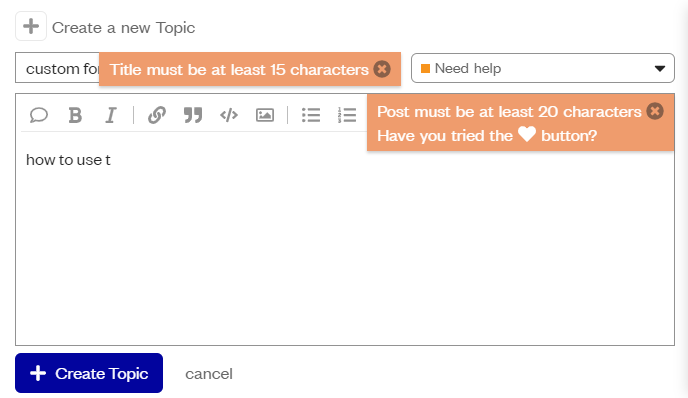Upload an image with the picture icon
688x398 pixels.
265,115
